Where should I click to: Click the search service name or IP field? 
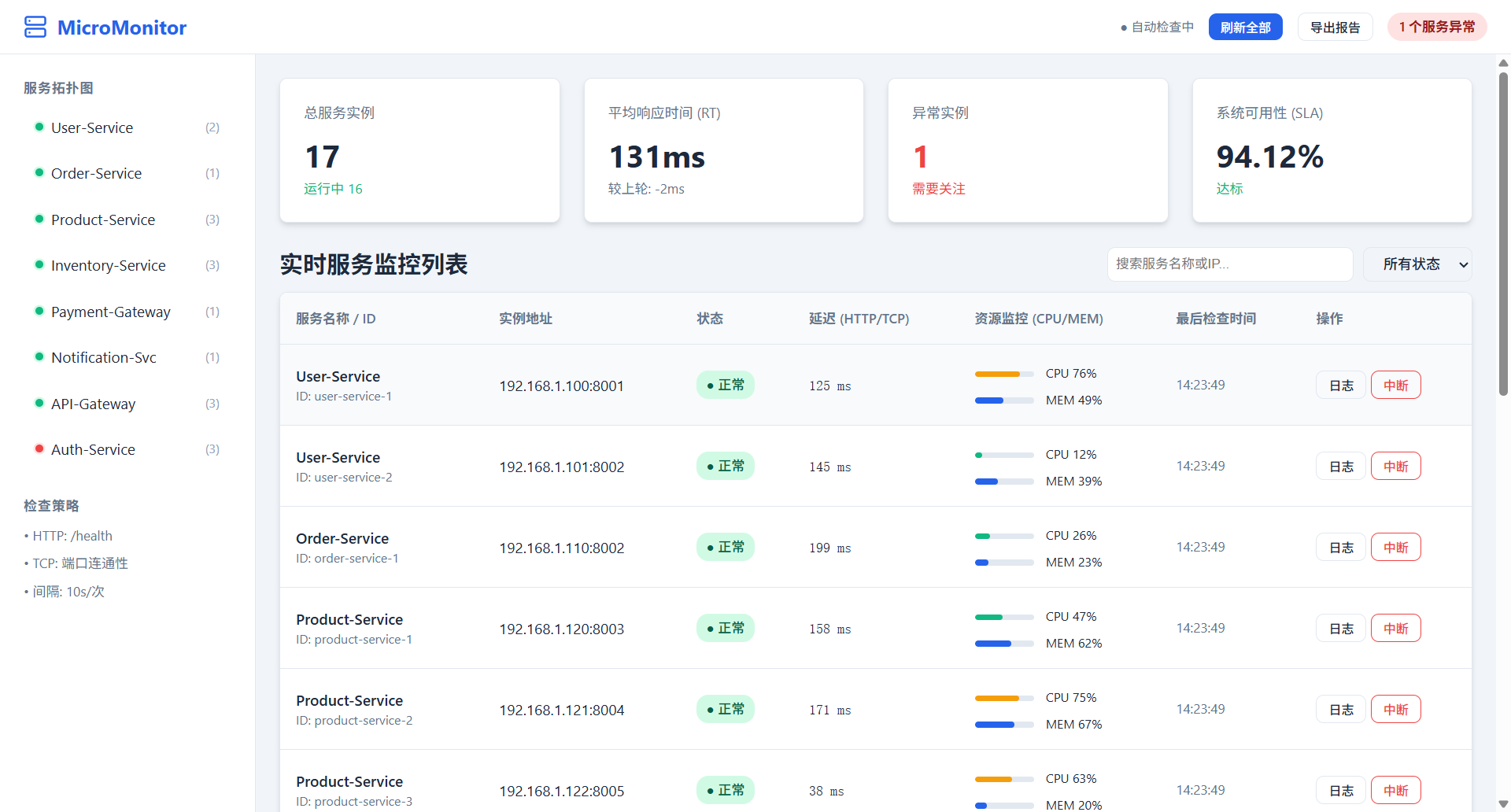[x=1229, y=264]
